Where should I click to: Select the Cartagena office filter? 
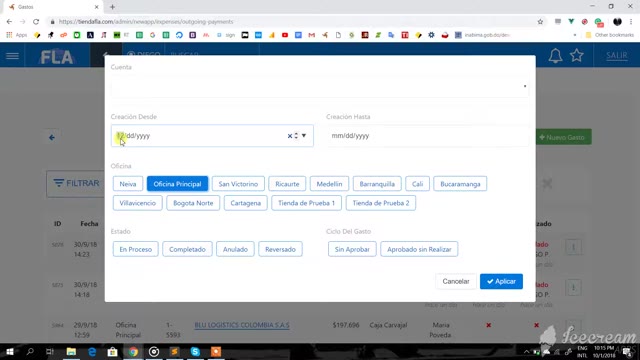coord(246,203)
